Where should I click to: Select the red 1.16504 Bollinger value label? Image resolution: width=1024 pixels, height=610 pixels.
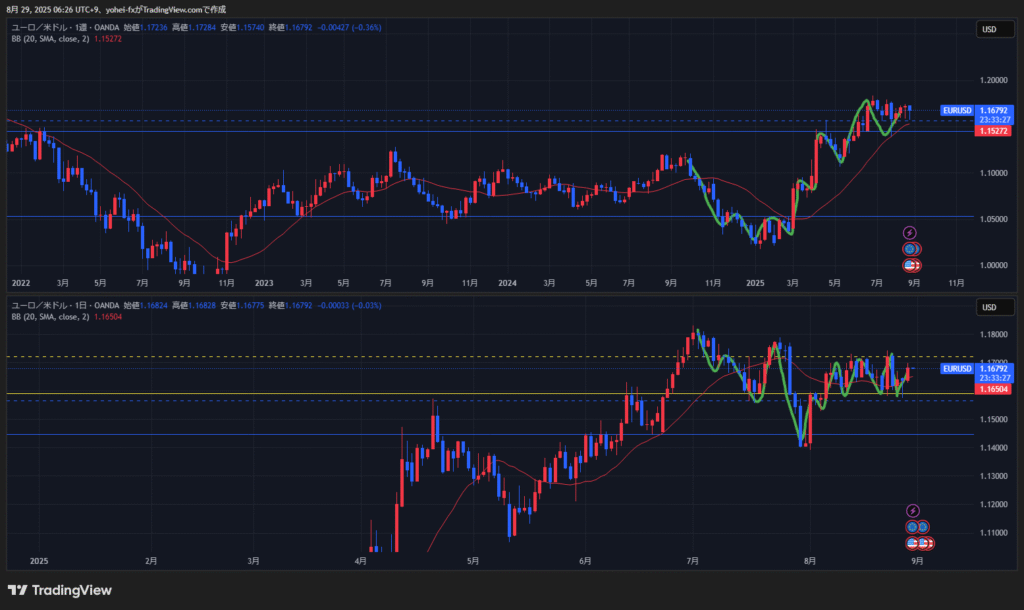[x=993, y=389]
